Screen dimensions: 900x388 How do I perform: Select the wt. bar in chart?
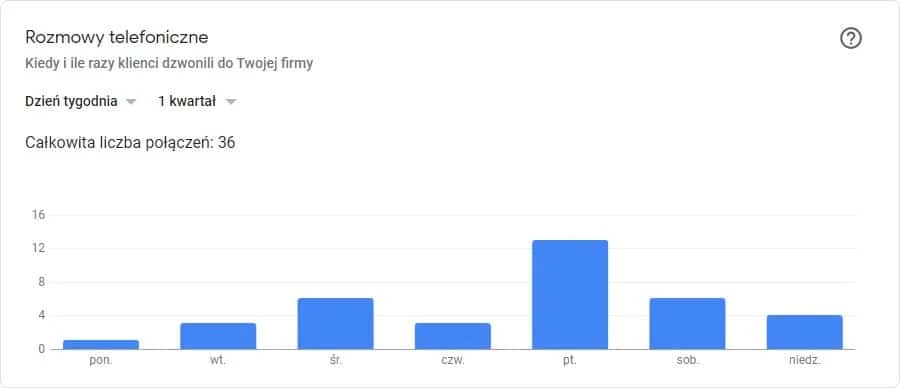[x=218, y=336]
